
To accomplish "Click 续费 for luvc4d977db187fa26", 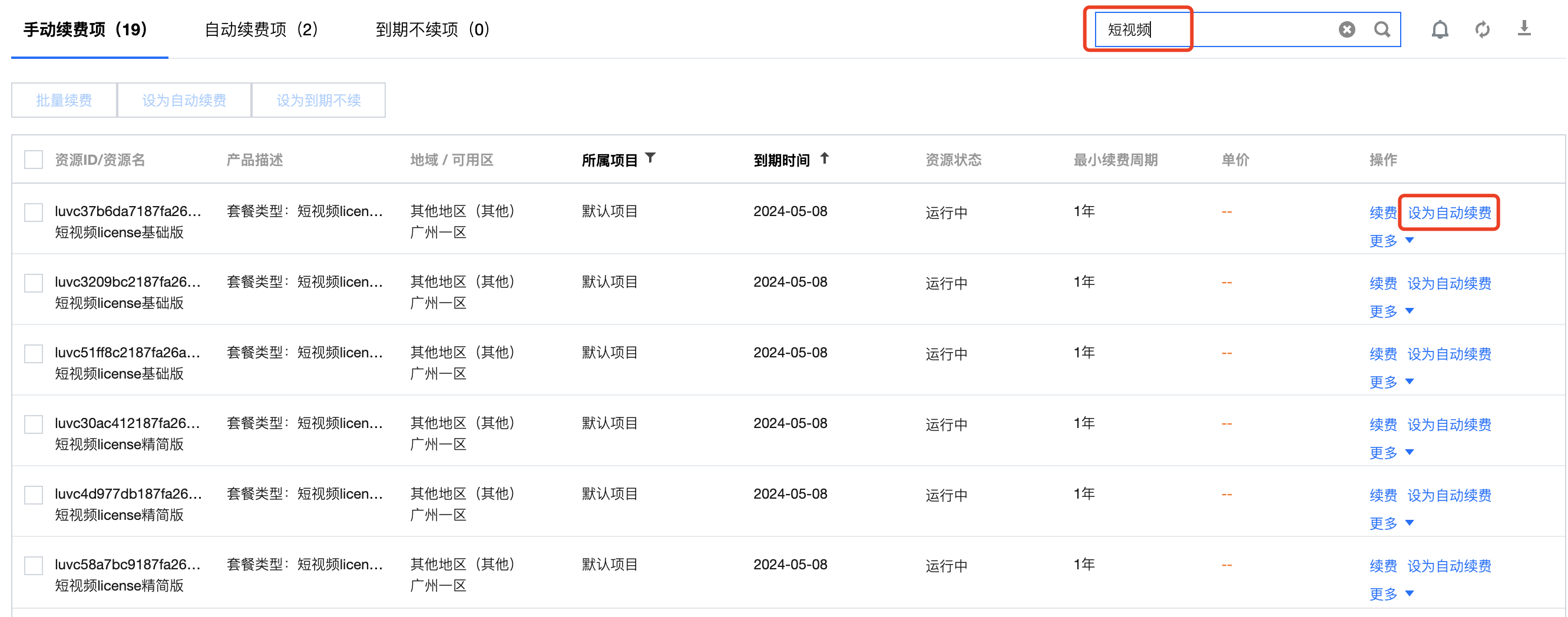I will pos(1383,495).
